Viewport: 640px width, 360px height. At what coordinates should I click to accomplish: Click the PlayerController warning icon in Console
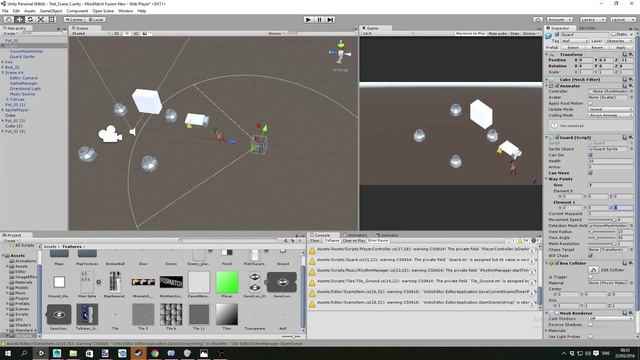(x=312, y=251)
